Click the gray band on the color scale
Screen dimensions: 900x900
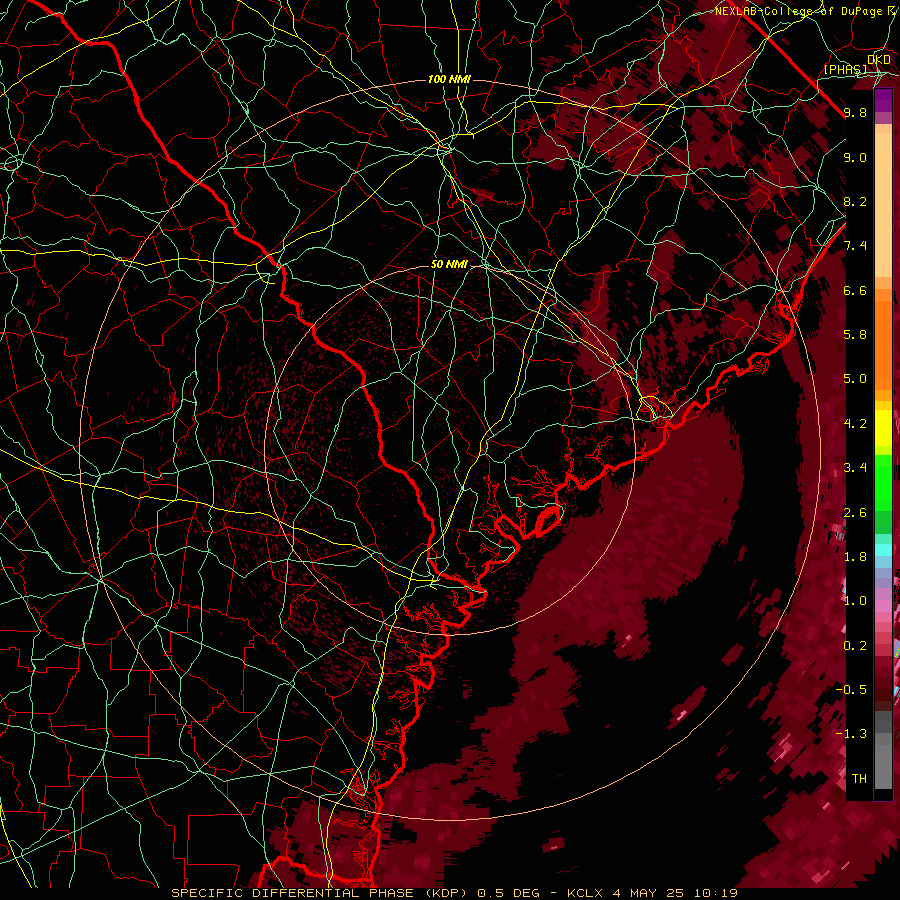[x=883, y=749]
